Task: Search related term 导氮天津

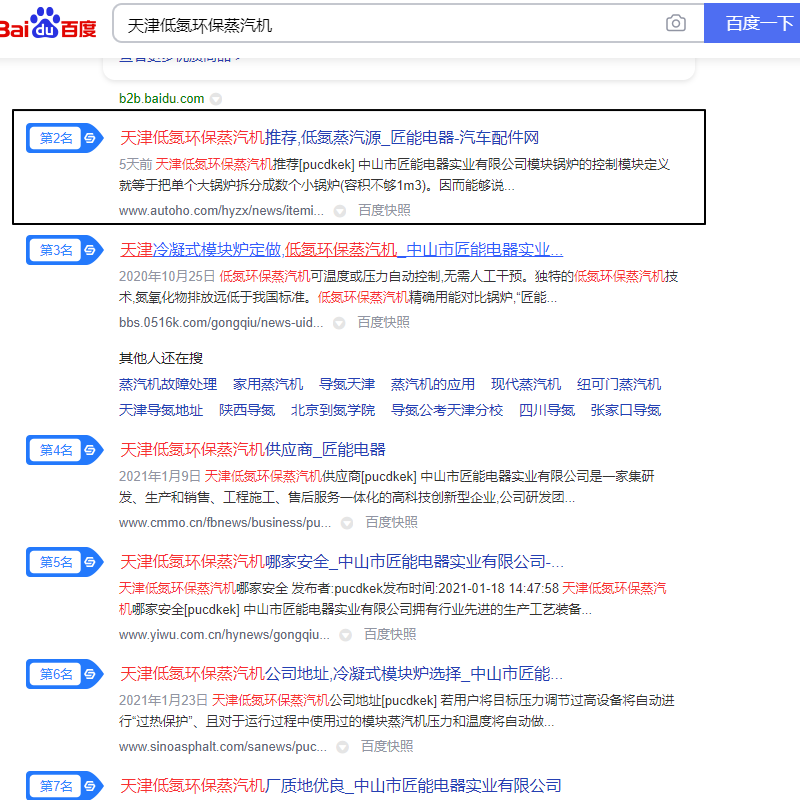Action: coord(347,384)
